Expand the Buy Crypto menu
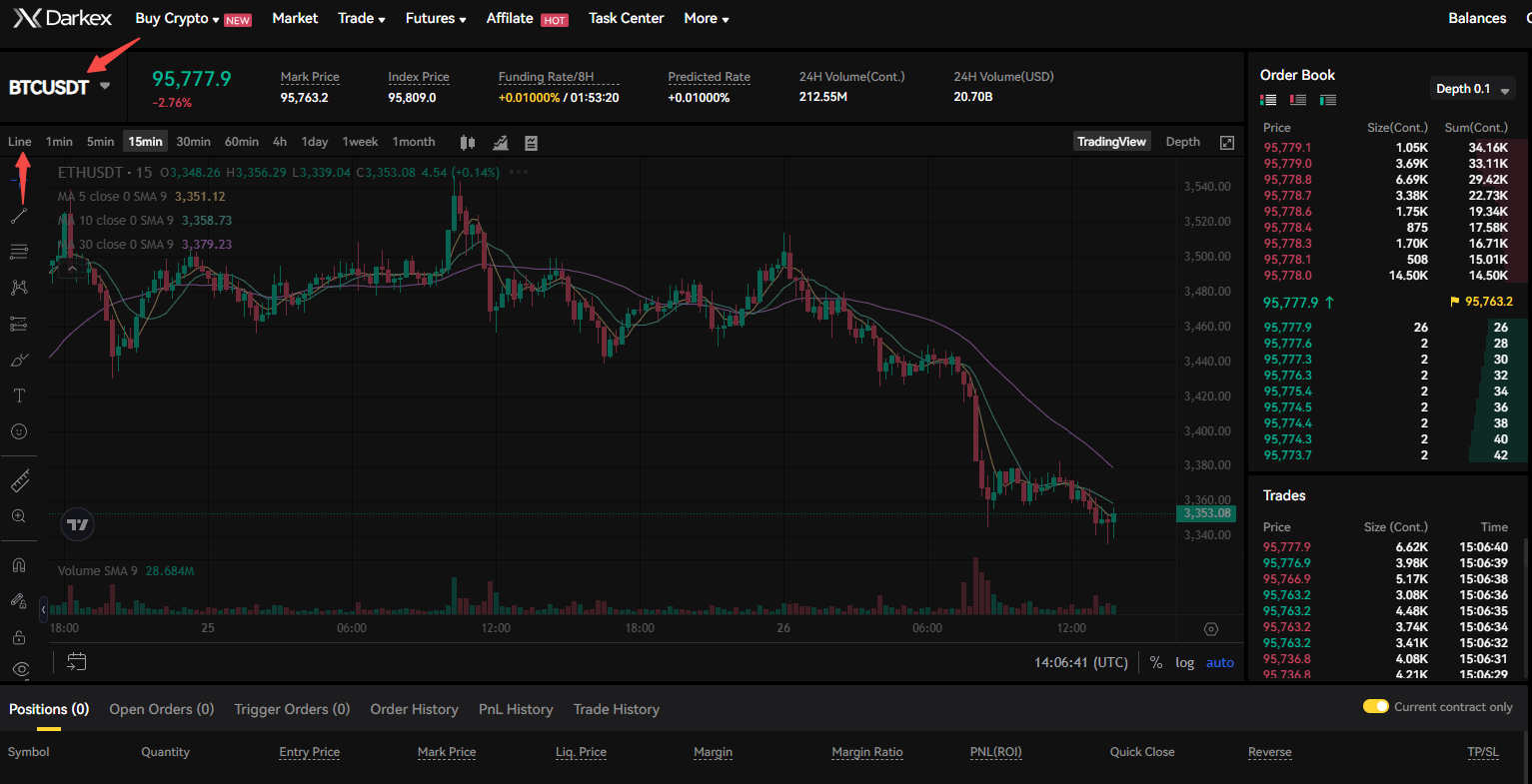The height and width of the screenshot is (784, 1532). pyautogui.click(x=177, y=18)
